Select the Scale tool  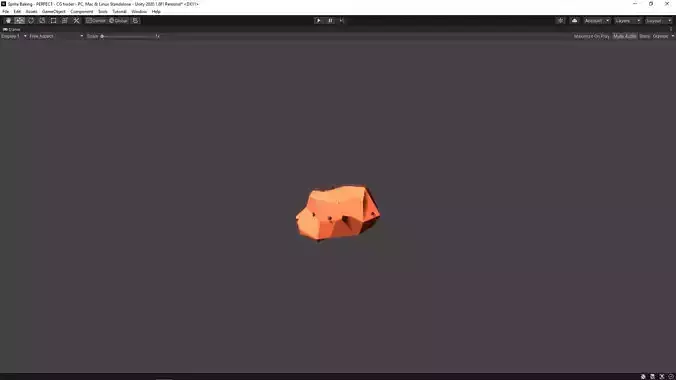[42, 21]
